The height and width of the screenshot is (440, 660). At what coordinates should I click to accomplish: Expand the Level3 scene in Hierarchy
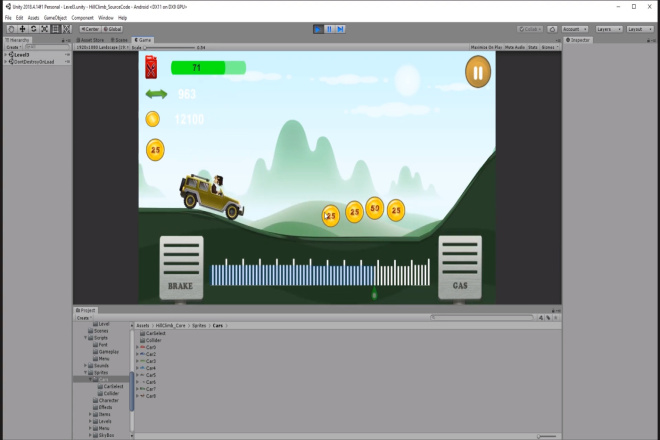point(5,55)
